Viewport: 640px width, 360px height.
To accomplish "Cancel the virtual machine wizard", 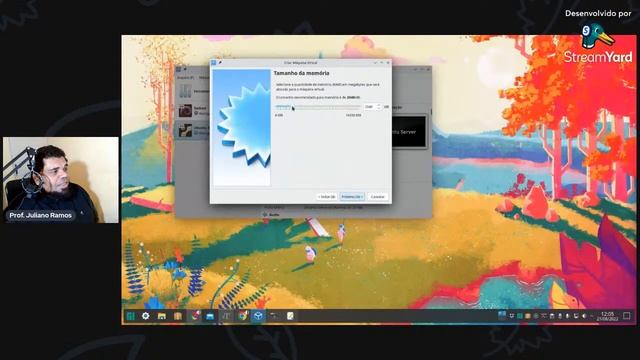I will pyautogui.click(x=378, y=197).
